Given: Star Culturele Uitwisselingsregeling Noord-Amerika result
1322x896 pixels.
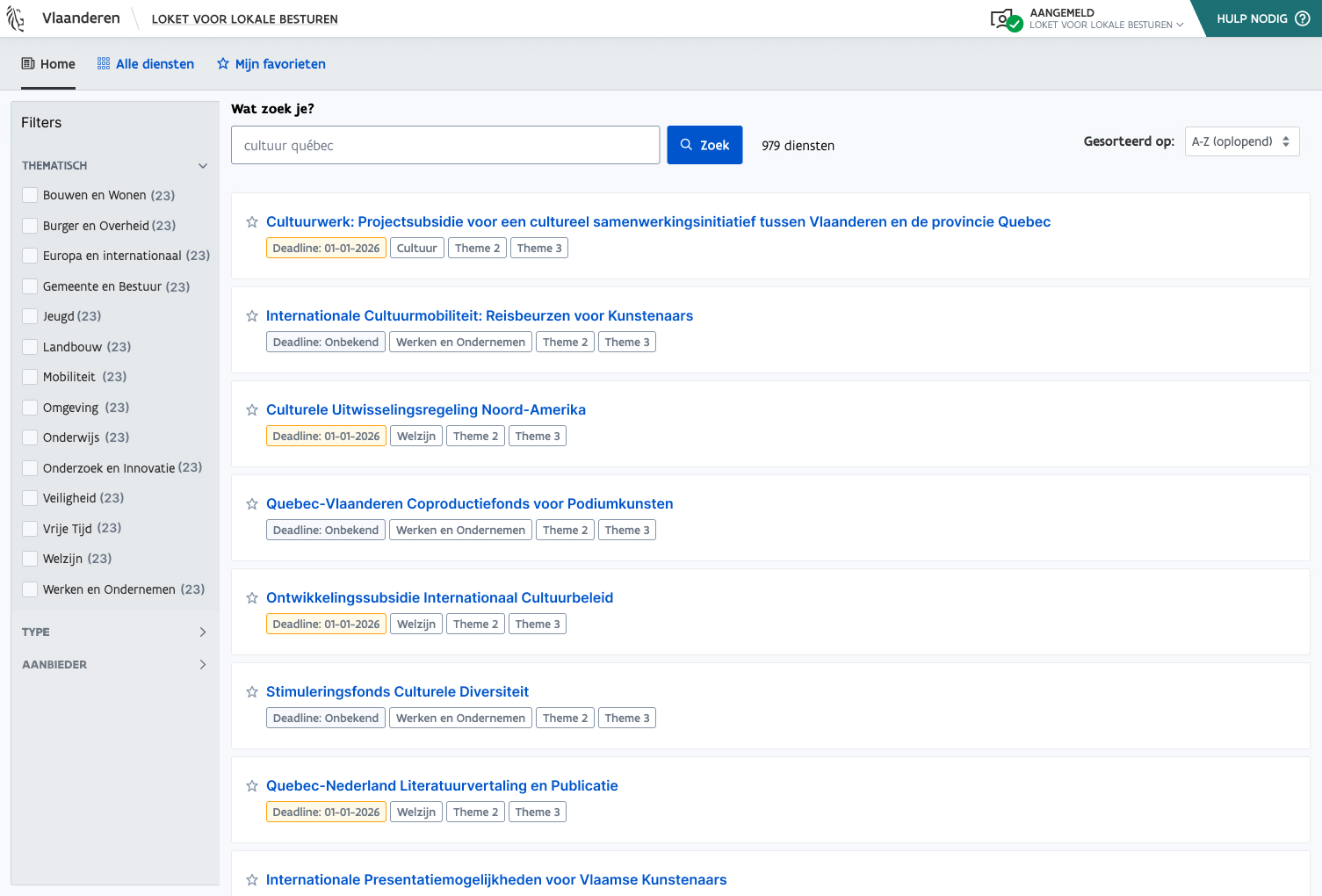Looking at the screenshot, I should pyautogui.click(x=252, y=410).
